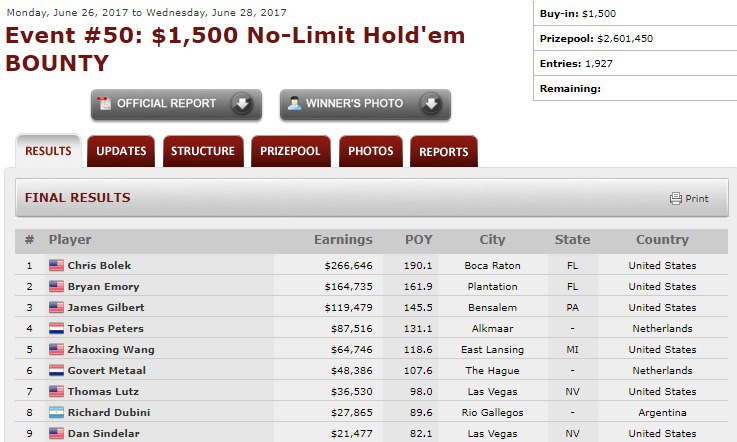
Task: Go to the Prizepool tab
Action: pyautogui.click(x=290, y=152)
